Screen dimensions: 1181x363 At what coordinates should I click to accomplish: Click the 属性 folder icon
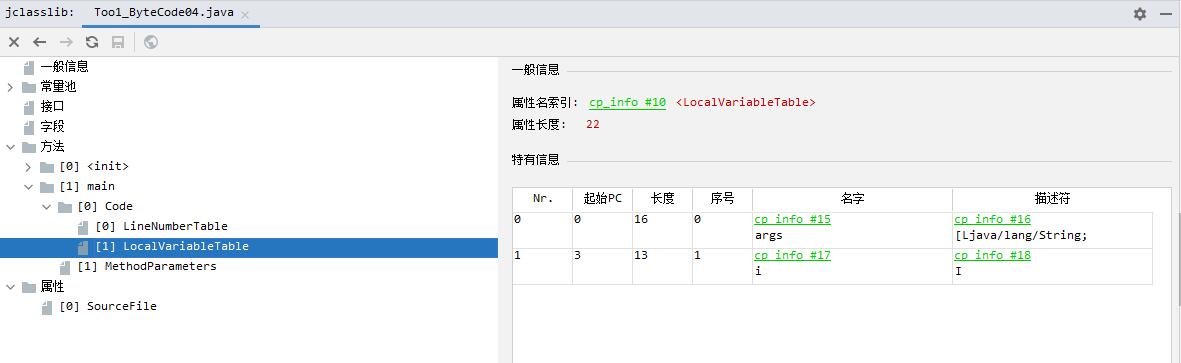29,287
